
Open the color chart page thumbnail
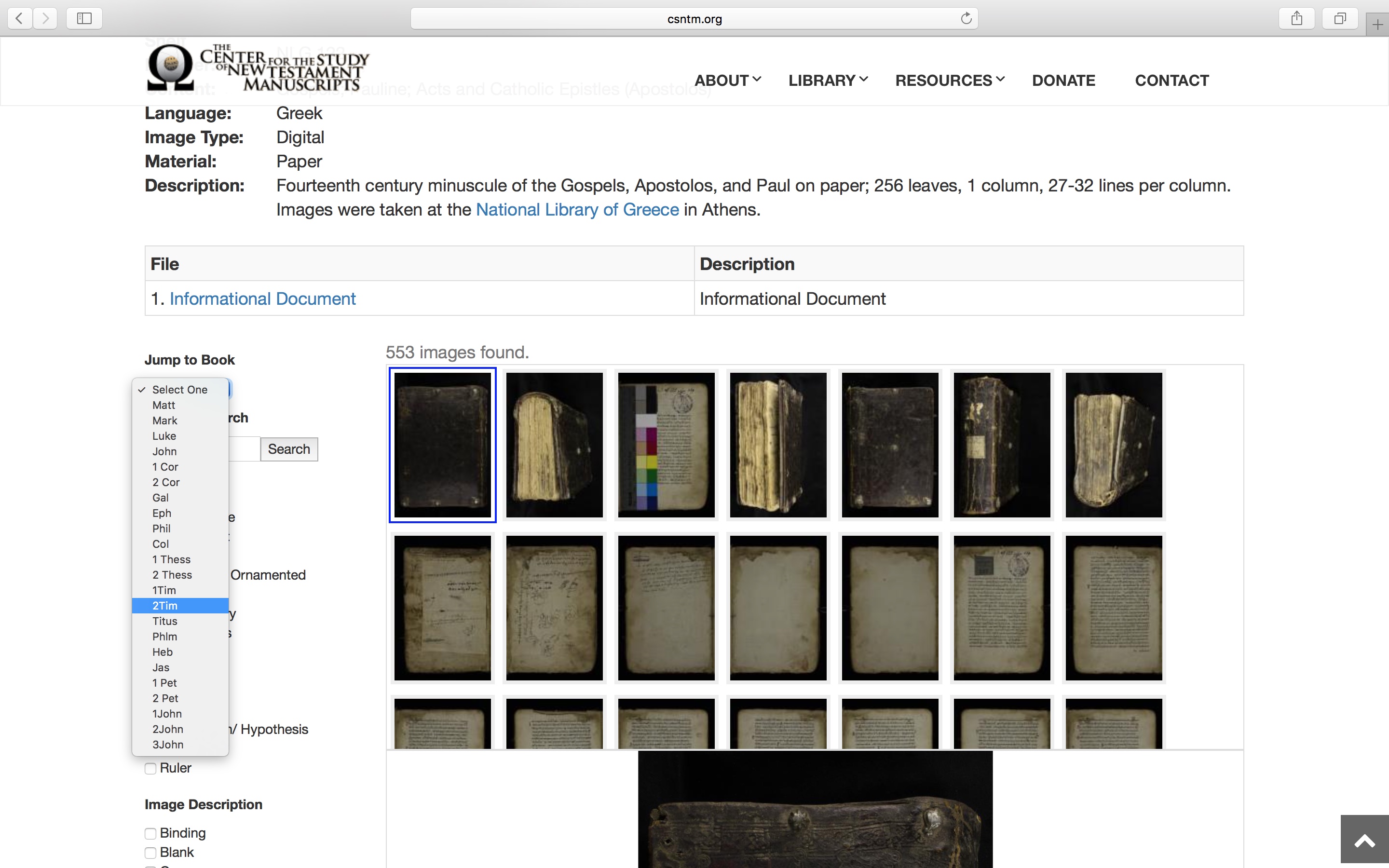[667, 445]
